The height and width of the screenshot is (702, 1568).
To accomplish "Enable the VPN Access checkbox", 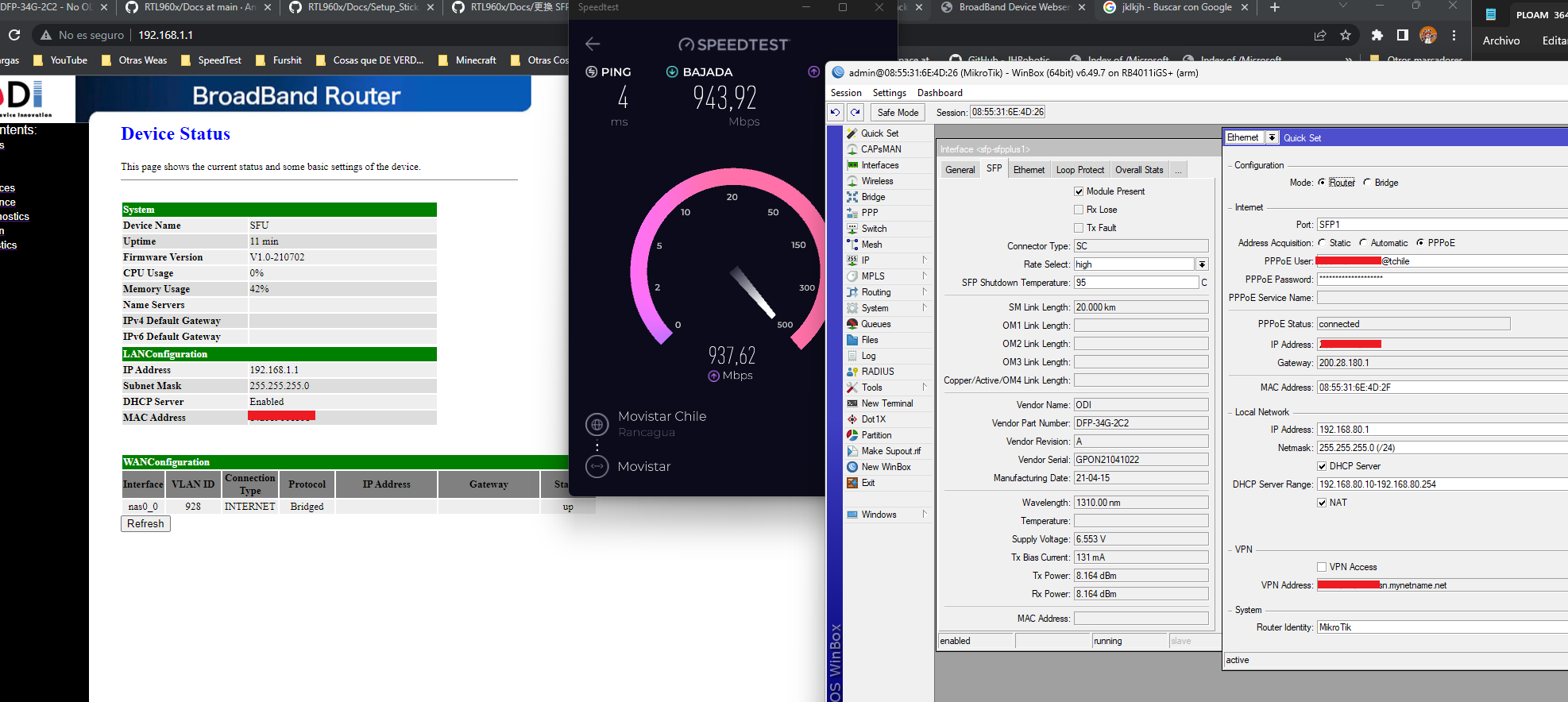I will tap(1322, 567).
